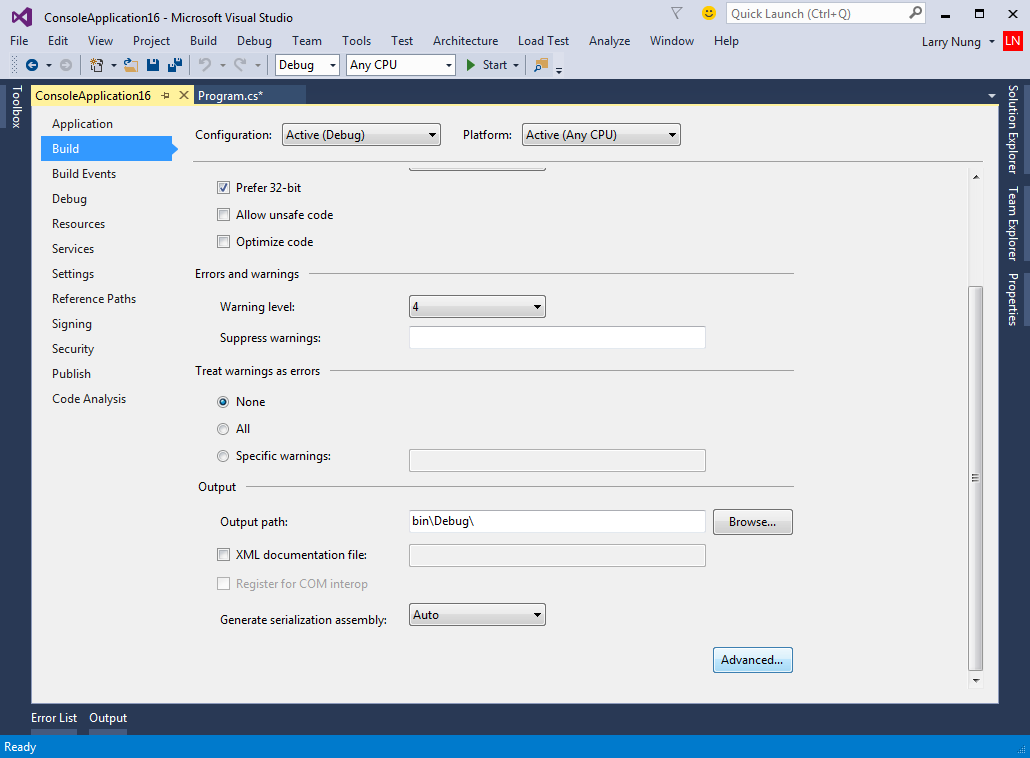
Task: Enable the XML documentation file checkbox
Action: click(223, 555)
